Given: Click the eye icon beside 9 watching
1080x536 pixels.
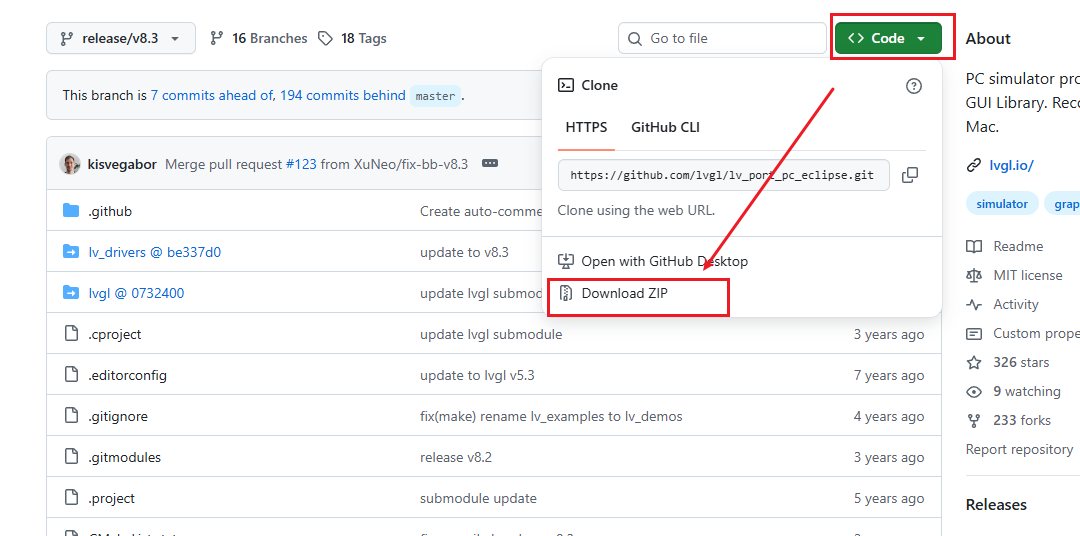Looking at the screenshot, I should (x=974, y=391).
